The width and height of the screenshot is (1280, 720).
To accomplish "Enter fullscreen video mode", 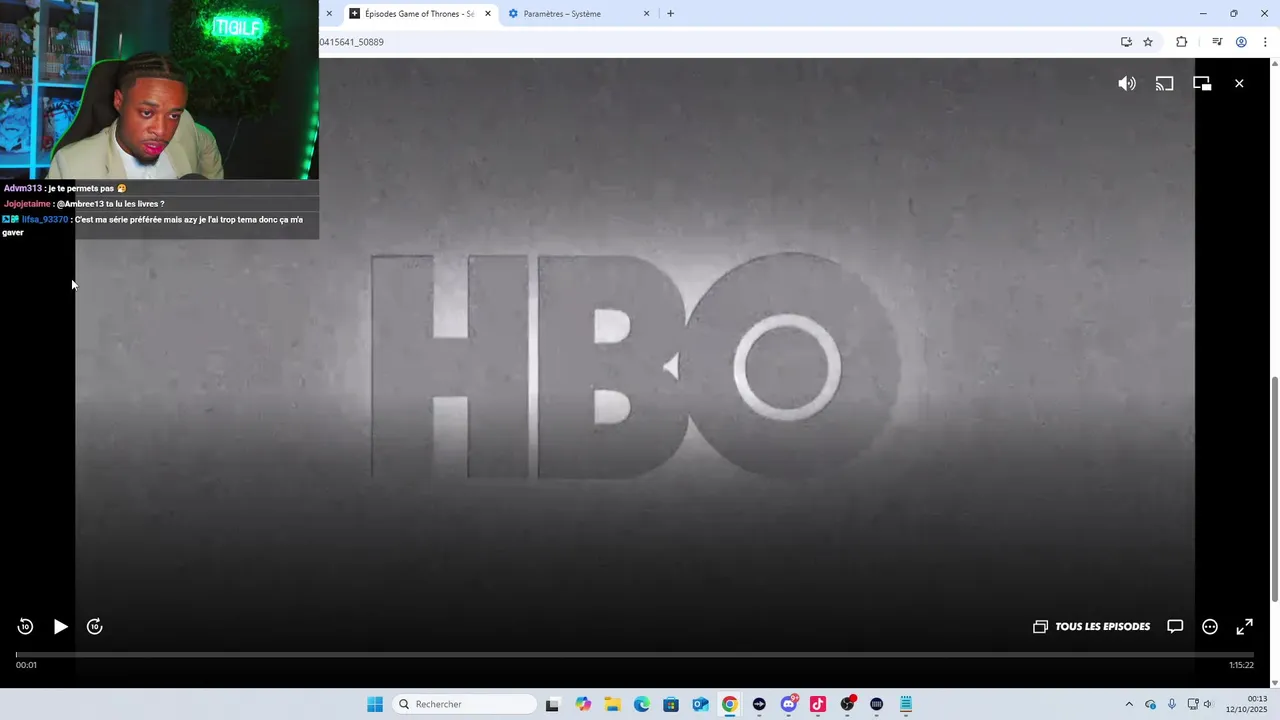I will [1245, 627].
